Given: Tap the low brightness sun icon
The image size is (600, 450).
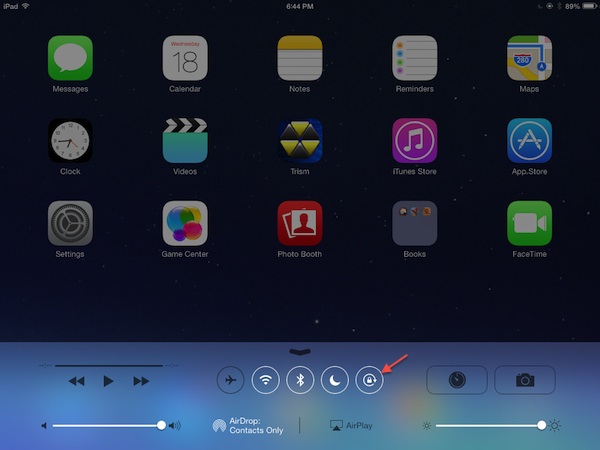Looking at the screenshot, I should 427,426.
